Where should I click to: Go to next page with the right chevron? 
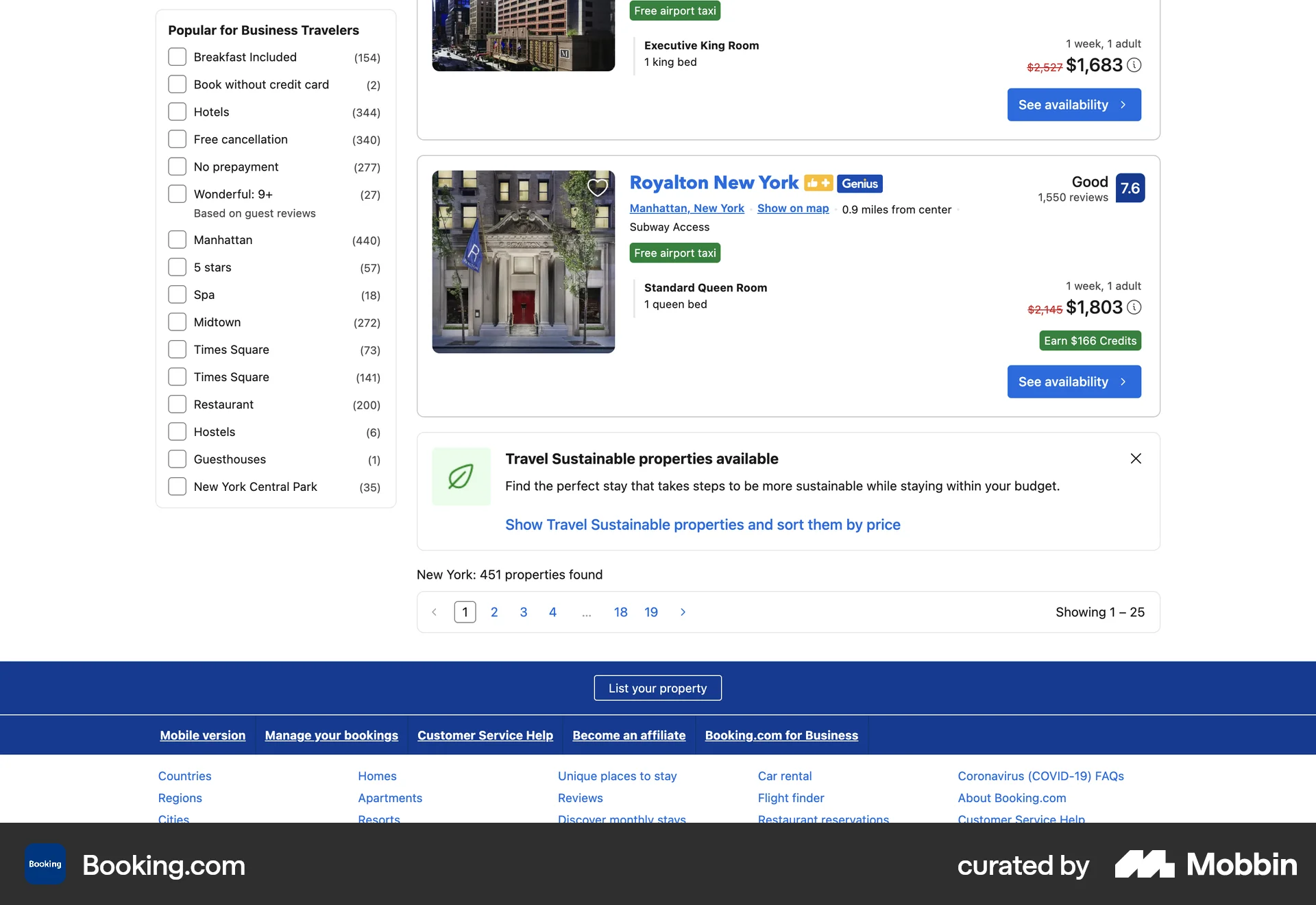(683, 612)
